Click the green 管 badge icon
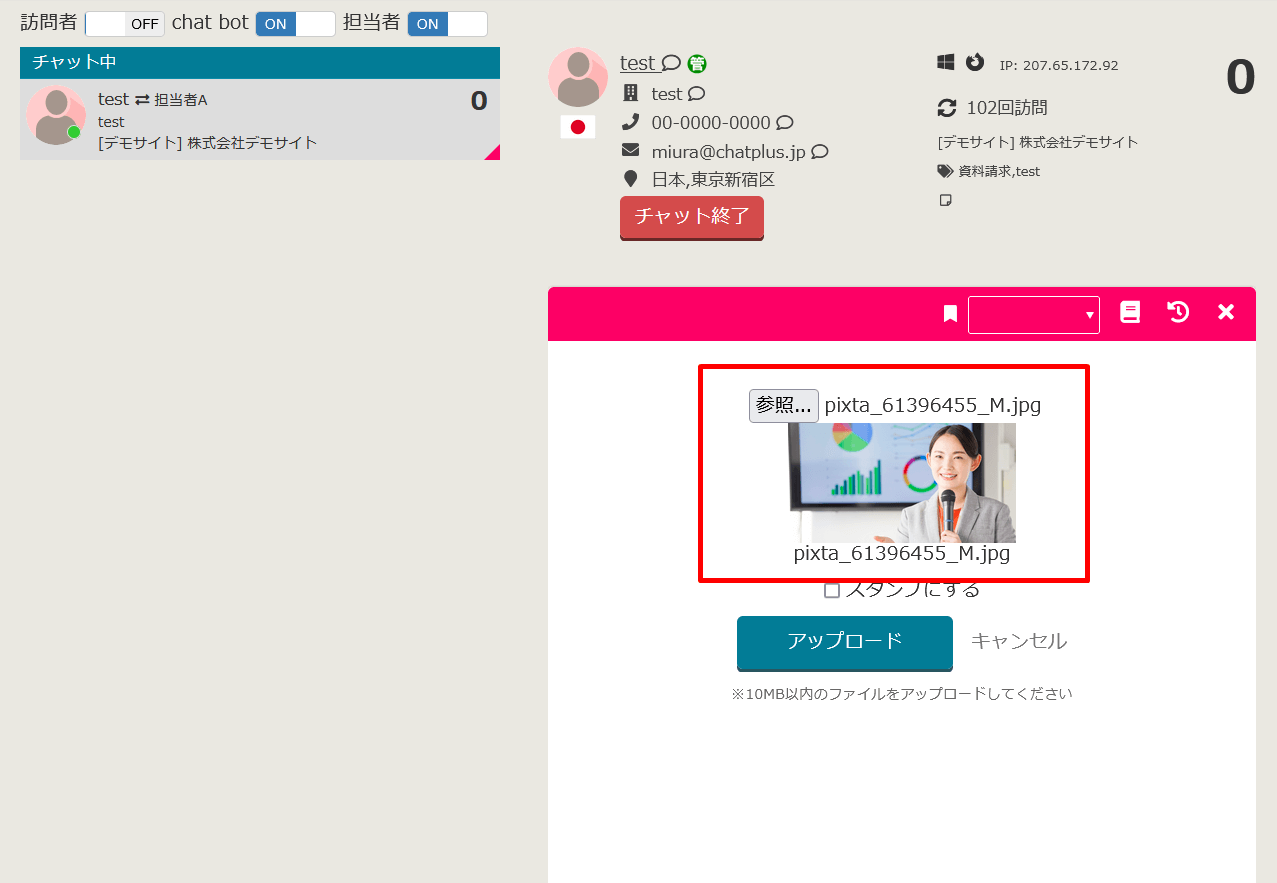This screenshot has height=883, width=1277. click(697, 64)
